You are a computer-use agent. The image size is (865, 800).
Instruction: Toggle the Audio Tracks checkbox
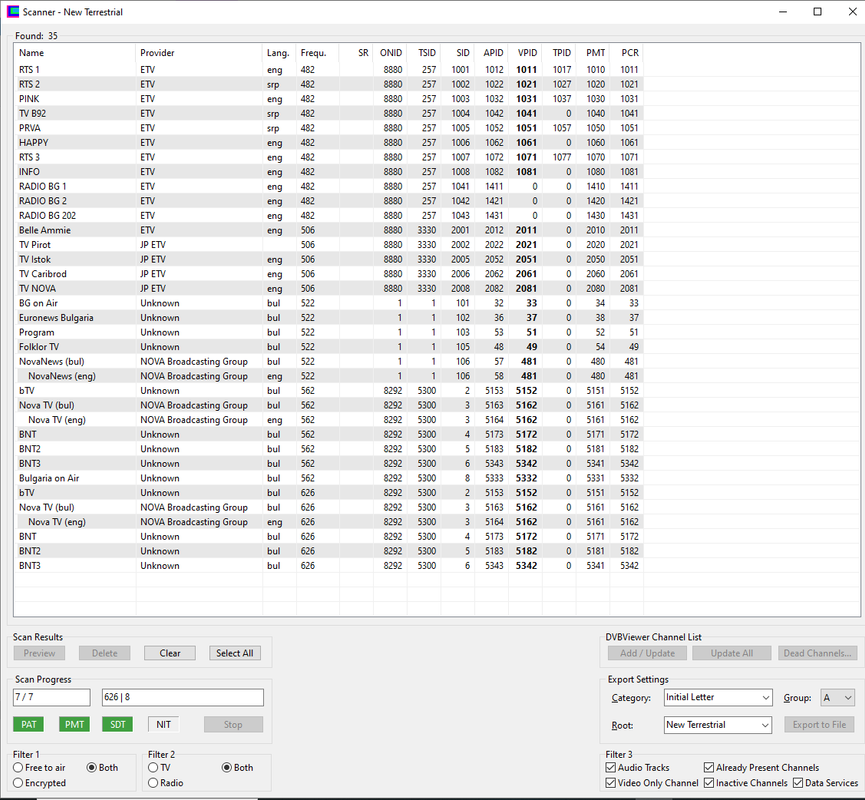pyautogui.click(x=637, y=767)
